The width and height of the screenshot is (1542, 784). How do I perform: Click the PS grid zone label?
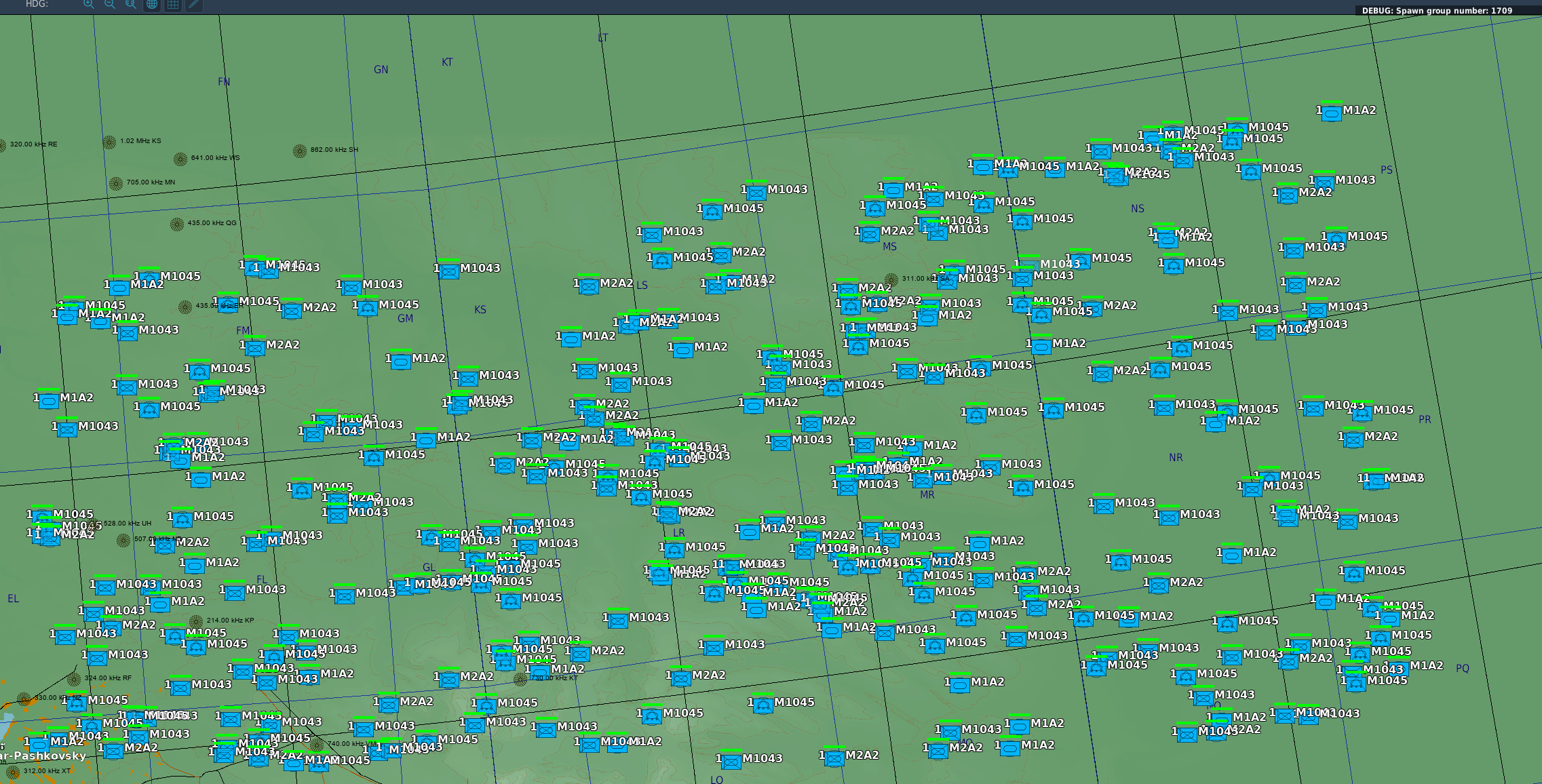pyautogui.click(x=1387, y=170)
